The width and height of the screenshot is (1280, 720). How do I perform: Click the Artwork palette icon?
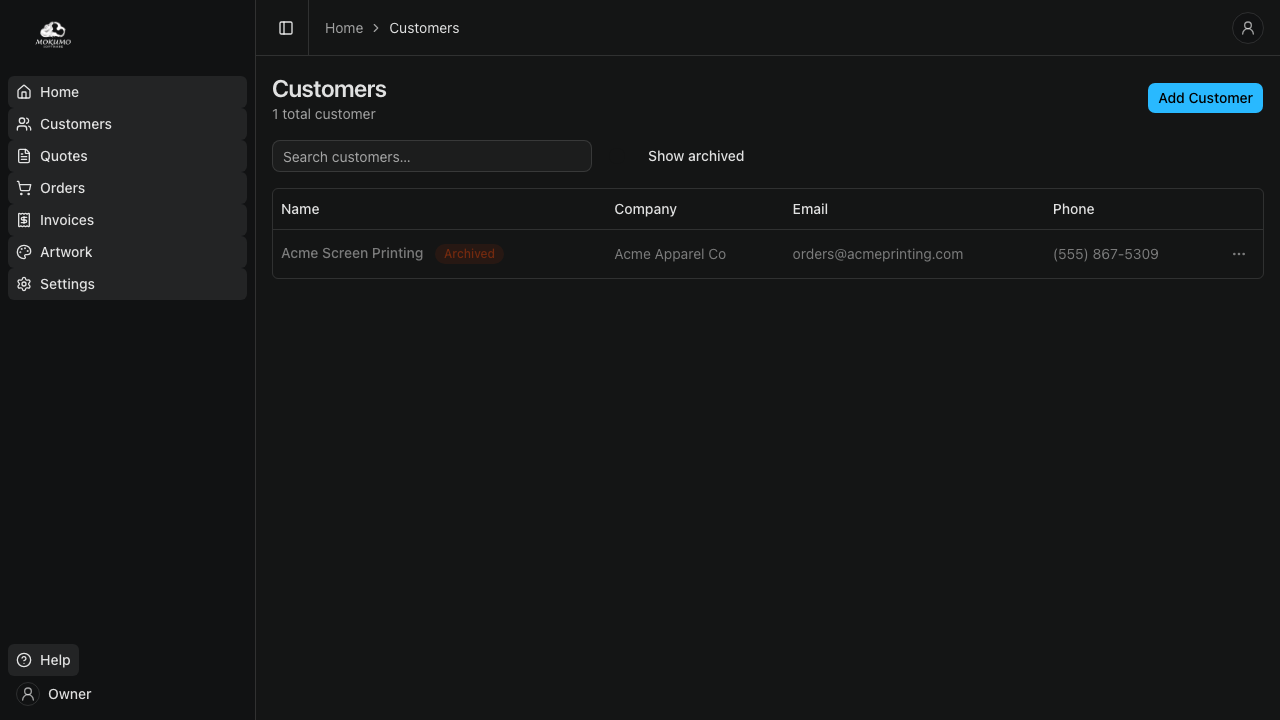tap(24, 252)
